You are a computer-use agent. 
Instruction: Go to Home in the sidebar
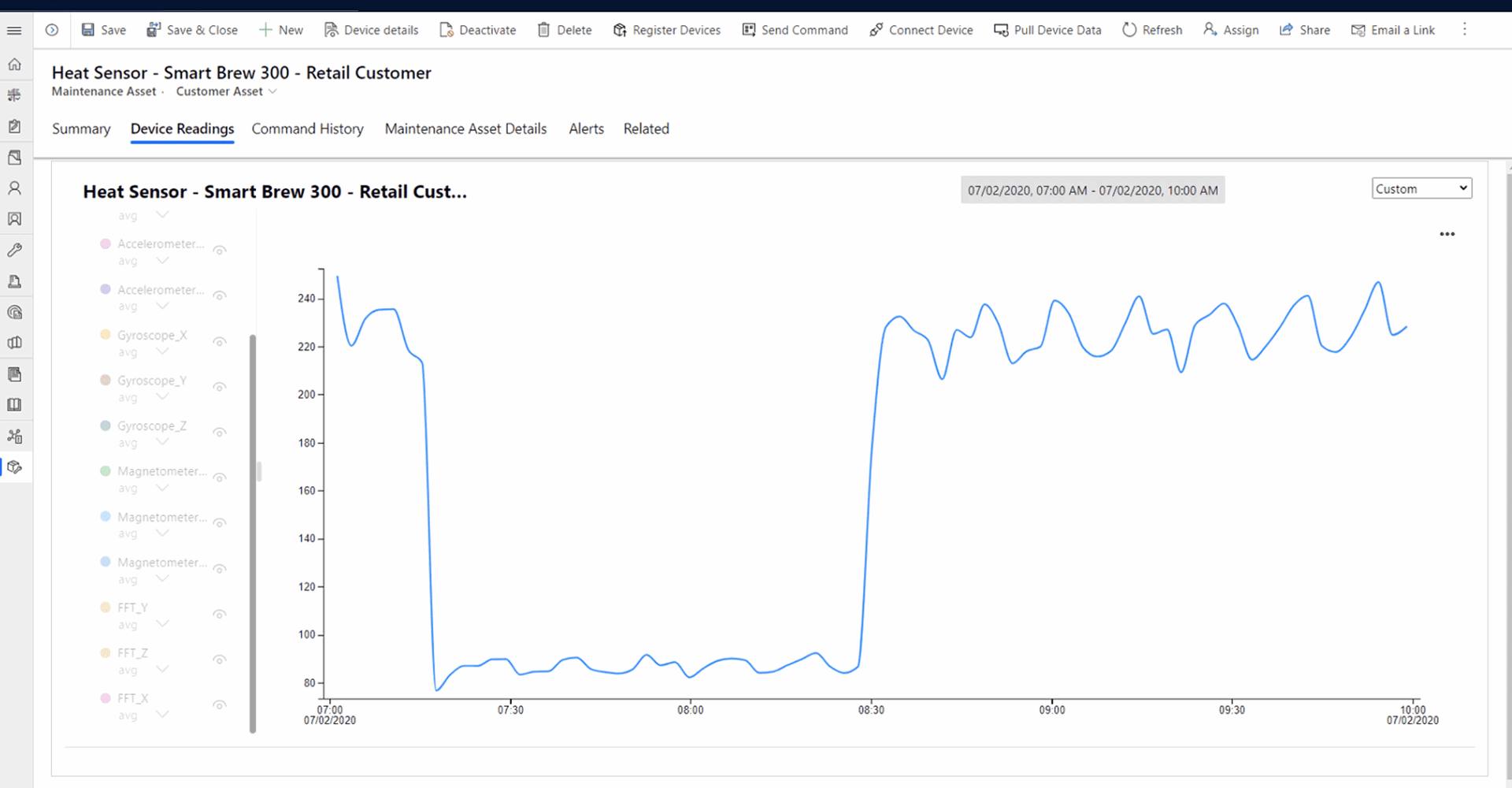[14, 65]
